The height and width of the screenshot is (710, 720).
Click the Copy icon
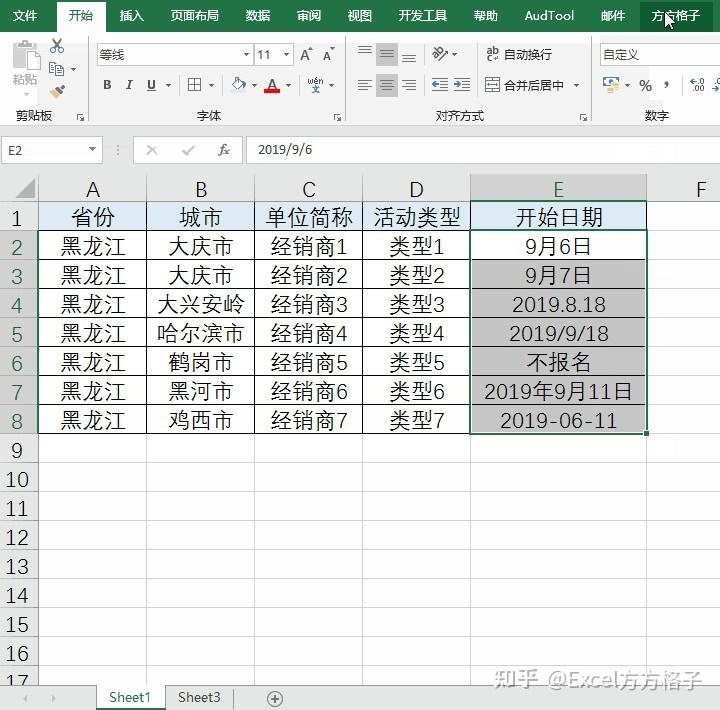(x=56, y=69)
